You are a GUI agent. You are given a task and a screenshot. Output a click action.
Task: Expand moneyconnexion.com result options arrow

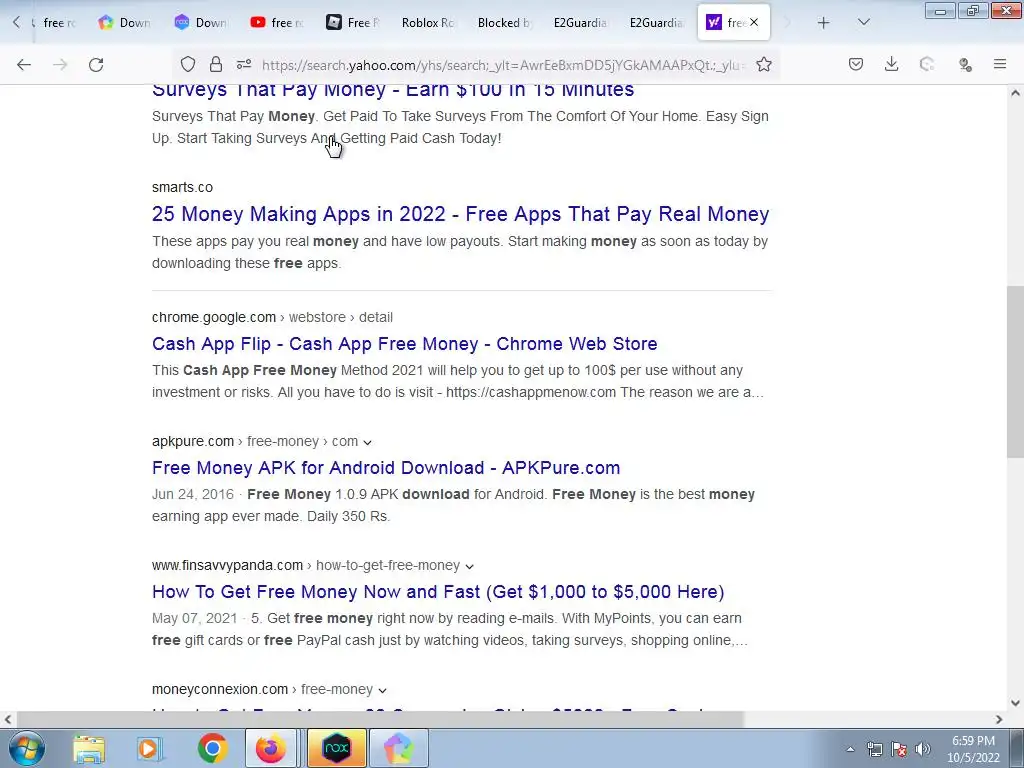[x=383, y=690]
